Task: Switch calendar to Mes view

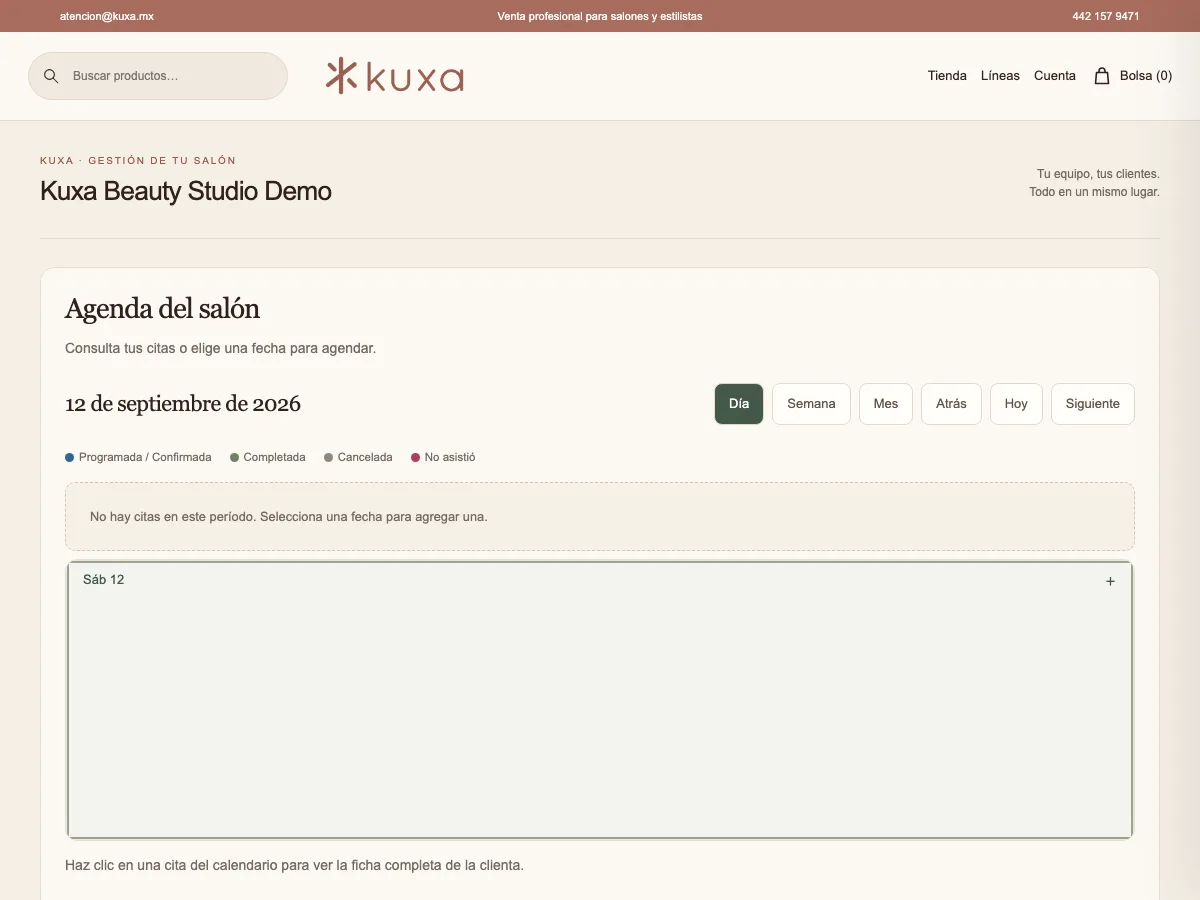Action: pyautogui.click(x=886, y=404)
